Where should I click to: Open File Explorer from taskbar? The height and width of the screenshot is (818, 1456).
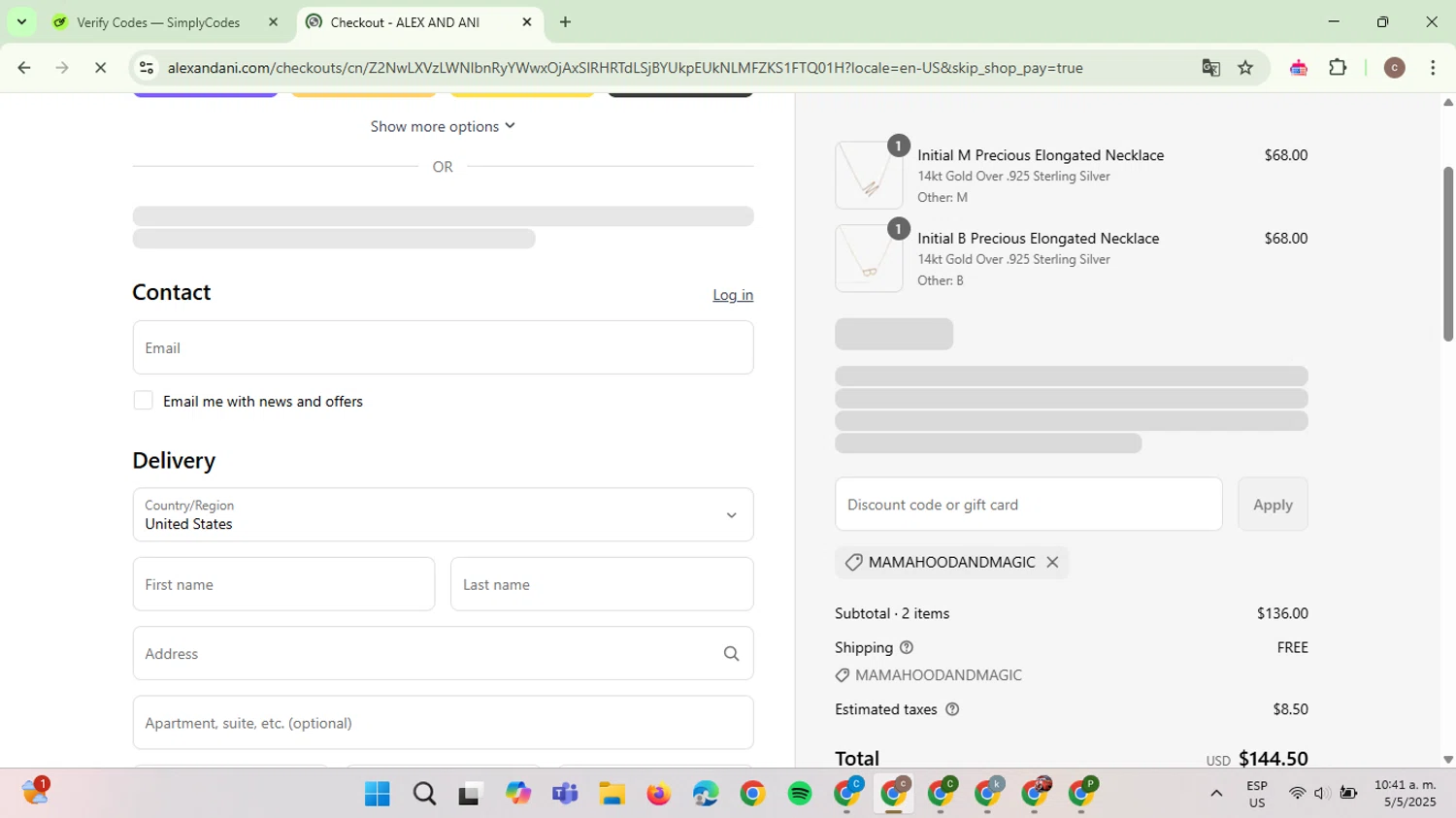[x=612, y=794]
